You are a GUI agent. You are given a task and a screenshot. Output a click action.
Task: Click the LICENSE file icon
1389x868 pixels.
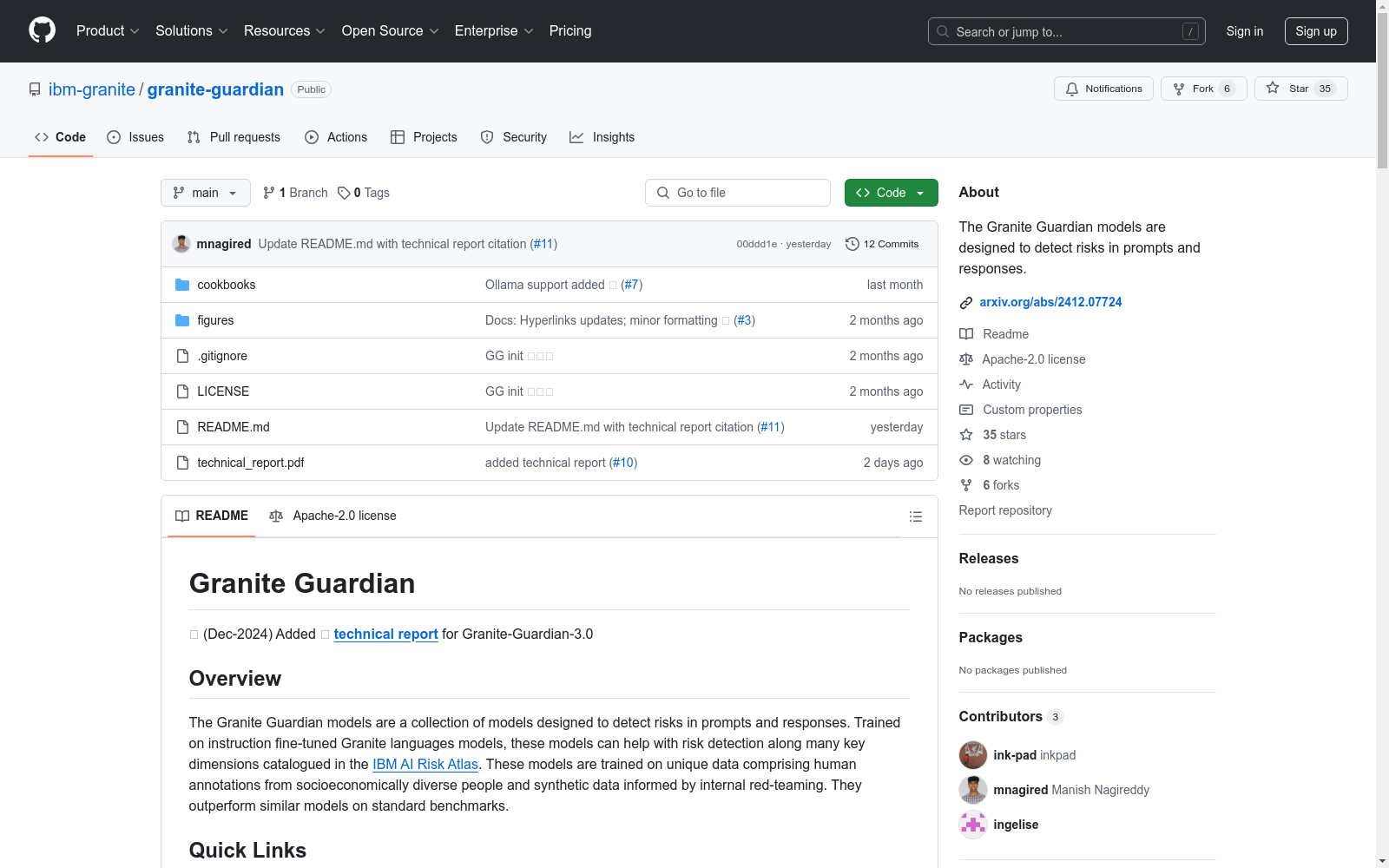(x=182, y=391)
